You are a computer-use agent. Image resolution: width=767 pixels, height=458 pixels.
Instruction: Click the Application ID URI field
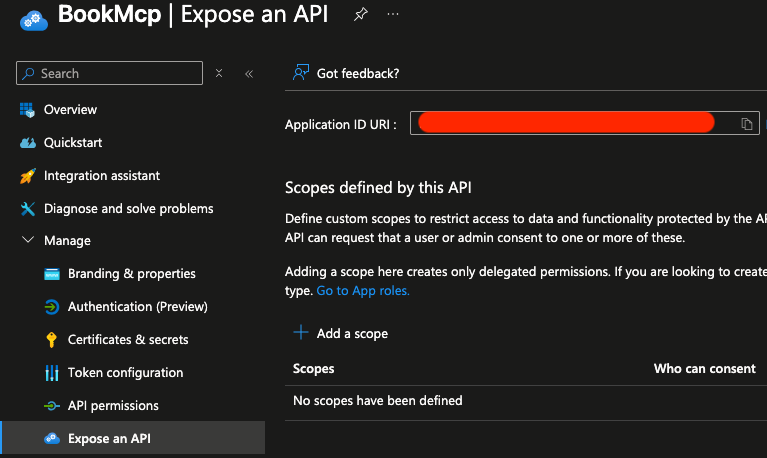[585, 123]
